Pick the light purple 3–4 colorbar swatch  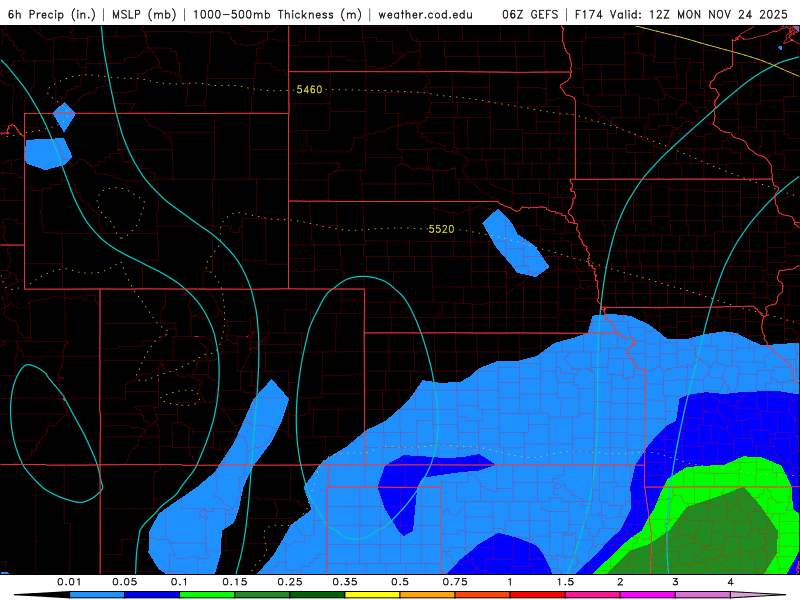click(x=703, y=595)
